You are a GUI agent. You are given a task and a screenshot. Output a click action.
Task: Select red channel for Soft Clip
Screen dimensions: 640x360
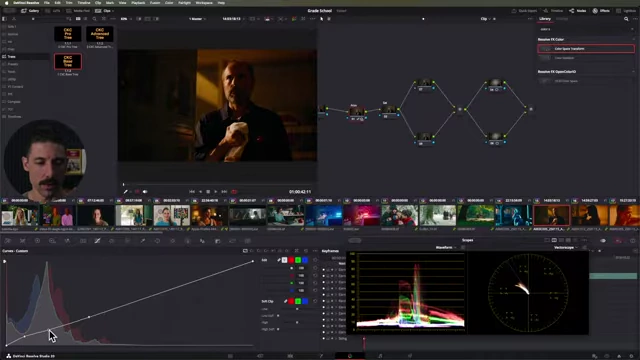click(x=291, y=301)
